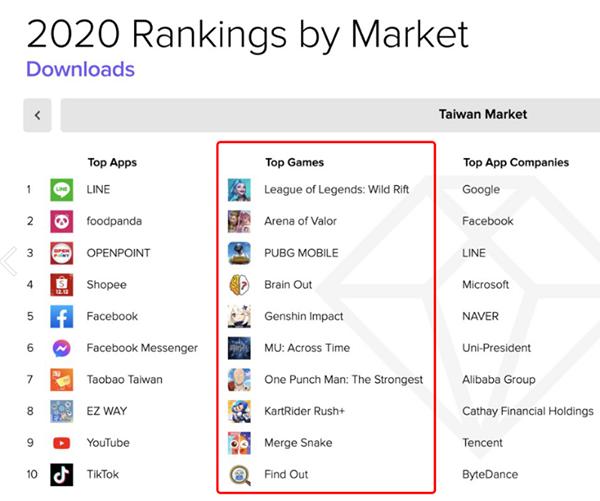
Task: Select the Shopee app icon
Action: coord(62,284)
